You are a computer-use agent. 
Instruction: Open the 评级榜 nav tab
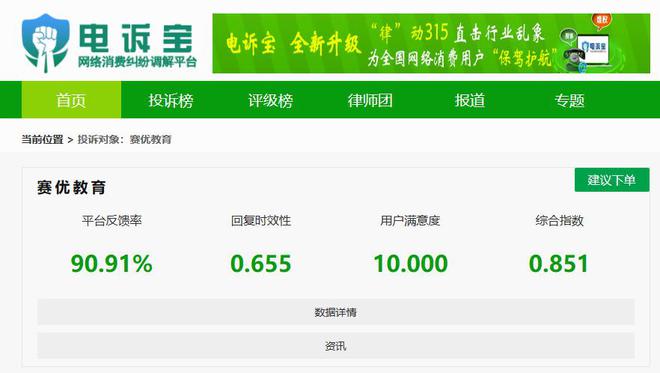(x=270, y=100)
